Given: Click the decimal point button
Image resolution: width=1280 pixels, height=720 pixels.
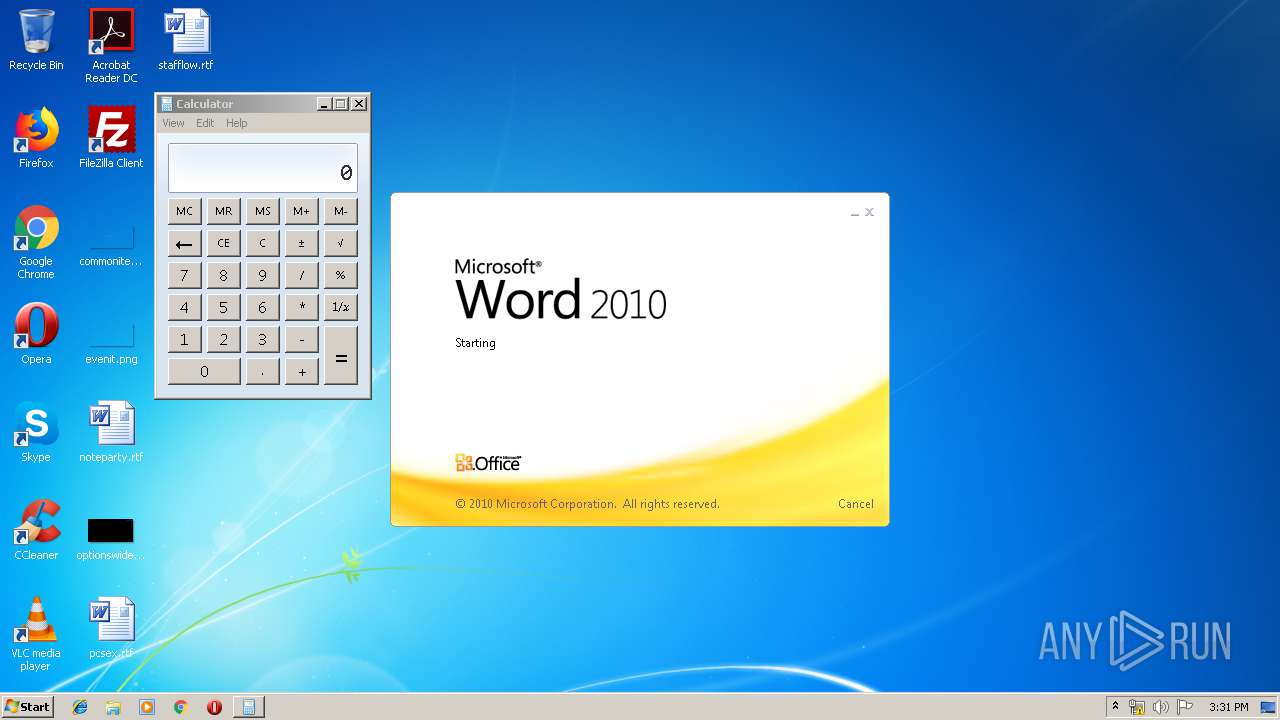Looking at the screenshot, I should click(262, 371).
